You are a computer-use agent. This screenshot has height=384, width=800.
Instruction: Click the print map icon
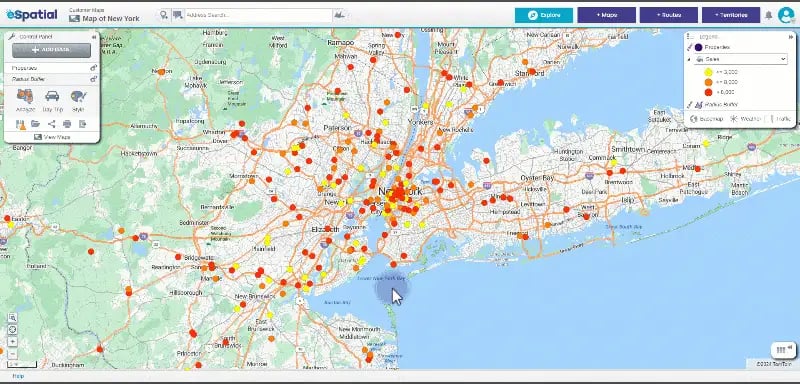(x=67, y=124)
